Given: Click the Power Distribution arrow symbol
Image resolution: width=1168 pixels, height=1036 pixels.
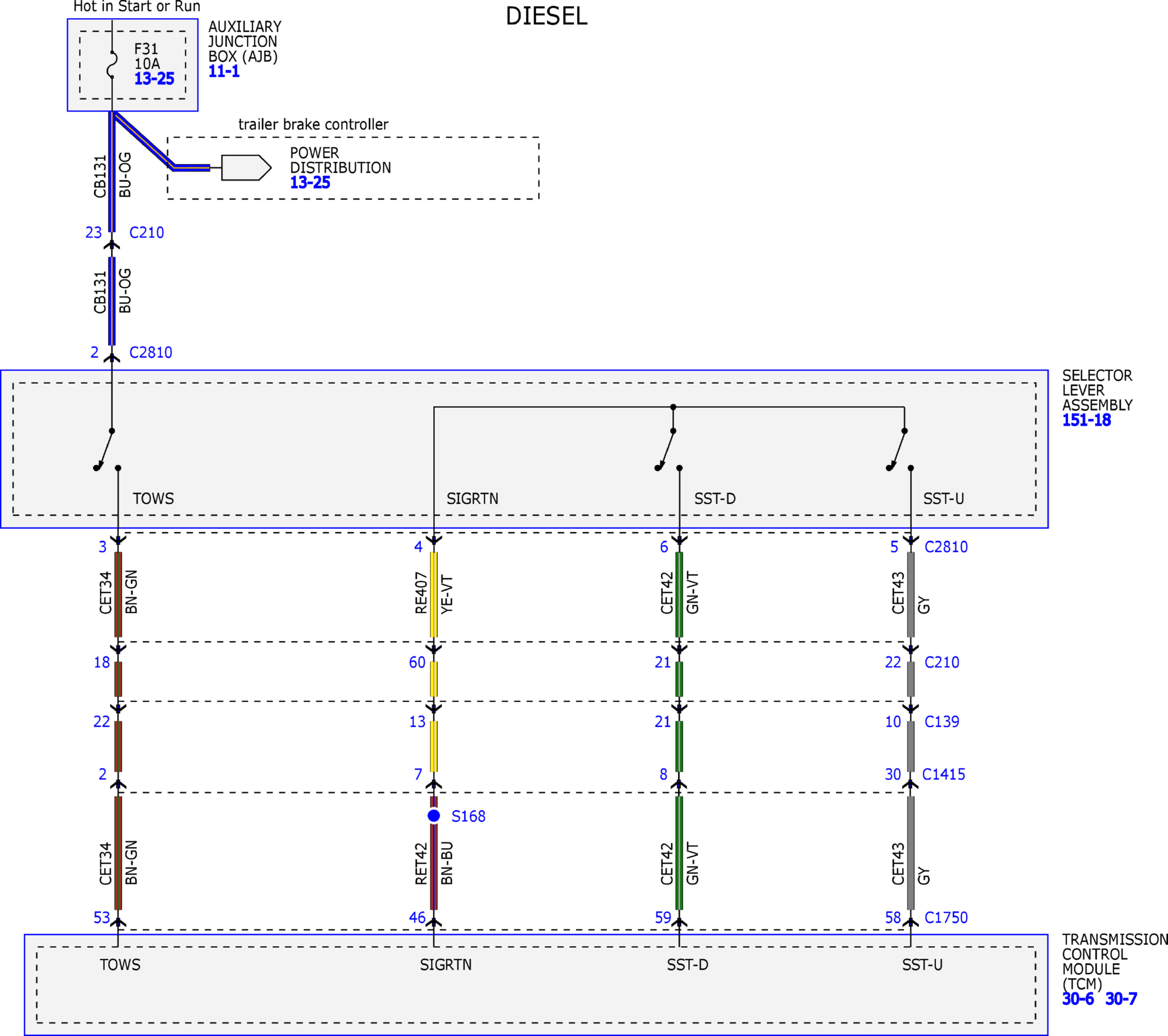Looking at the screenshot, I should coord(246,168).
